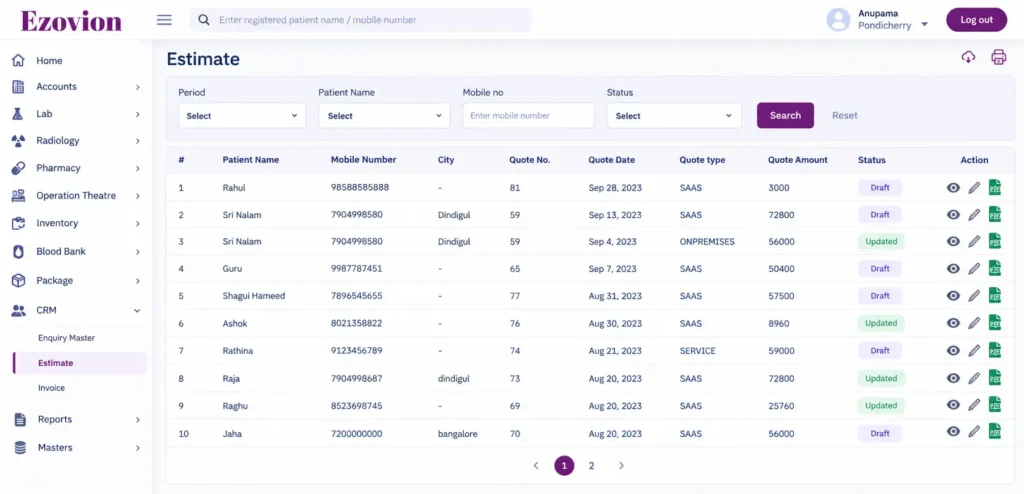Image resolution: width=1024 pixels, height=494 pixels.
Task: Expand the Inventory menu chevron
Action: click(x=138, y=223)
